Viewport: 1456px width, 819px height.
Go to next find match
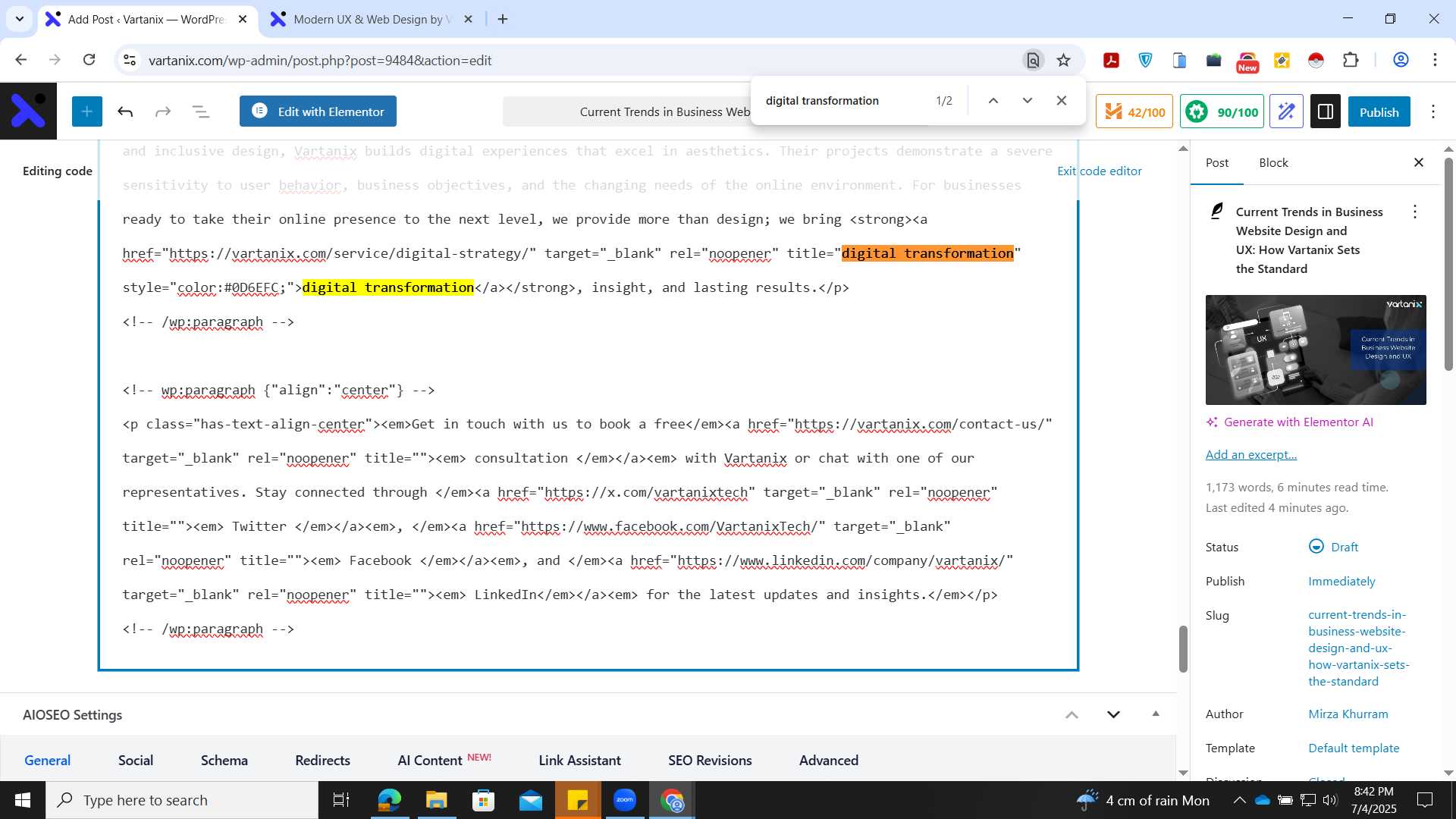(x=1028, y=100)
